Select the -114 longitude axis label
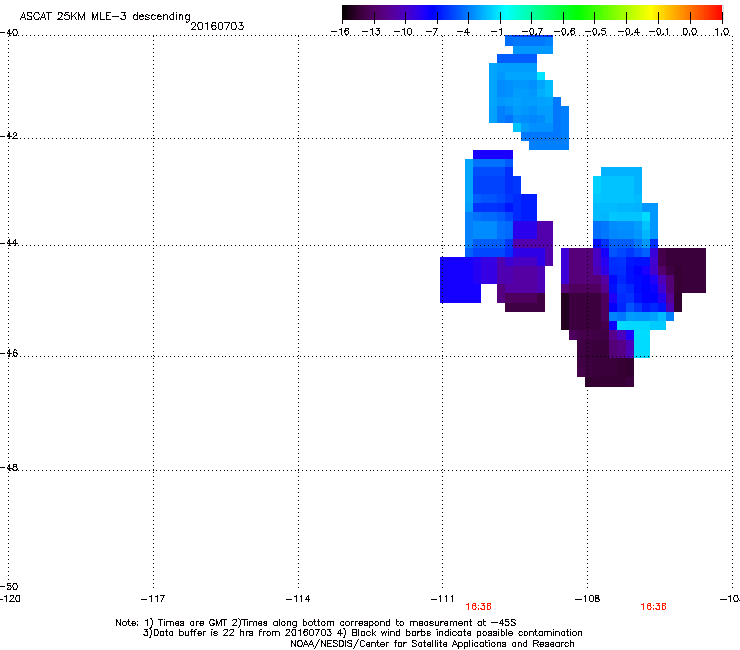This screenshot has height=650, width=740. point(298,599)
